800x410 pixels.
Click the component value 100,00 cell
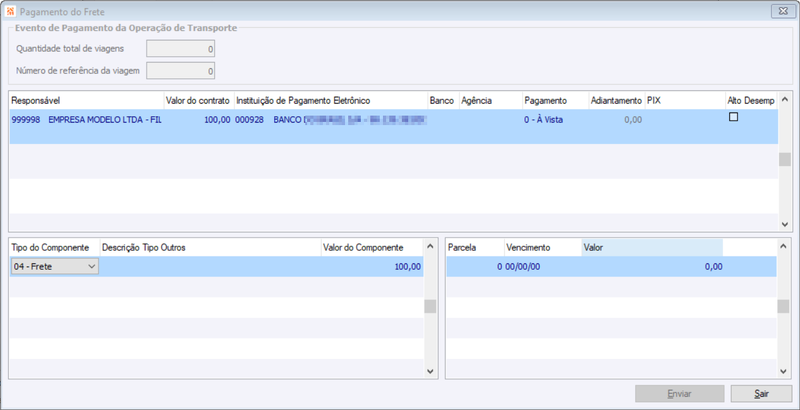pyautogui.click(x=372, y=267)
